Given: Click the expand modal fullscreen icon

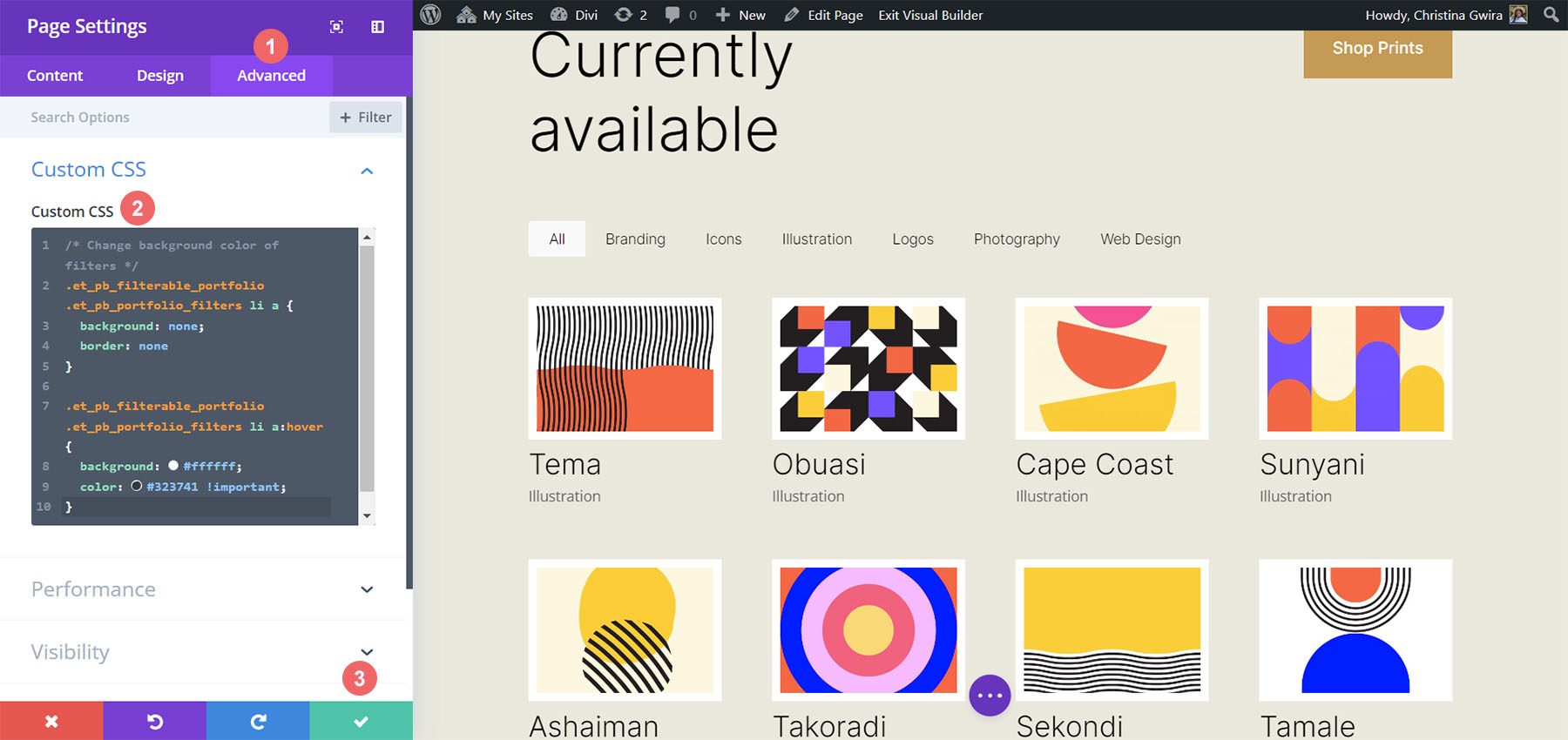Looking at the screenshot, I should (x=336, y=27).
